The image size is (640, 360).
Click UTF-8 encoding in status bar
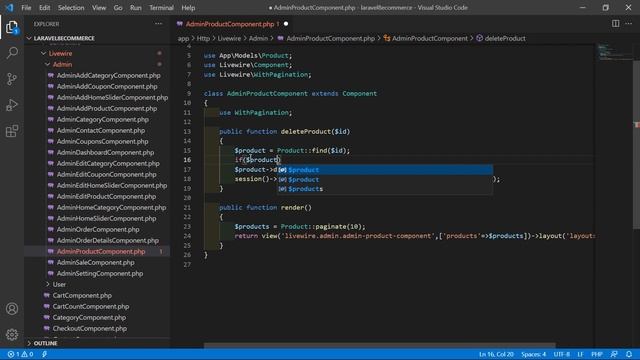coord(562,354)
